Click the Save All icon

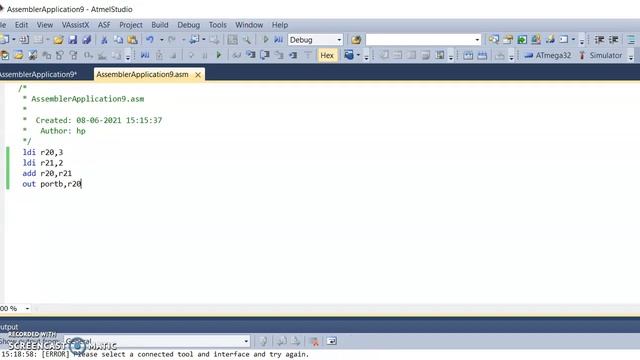(87, 40)
